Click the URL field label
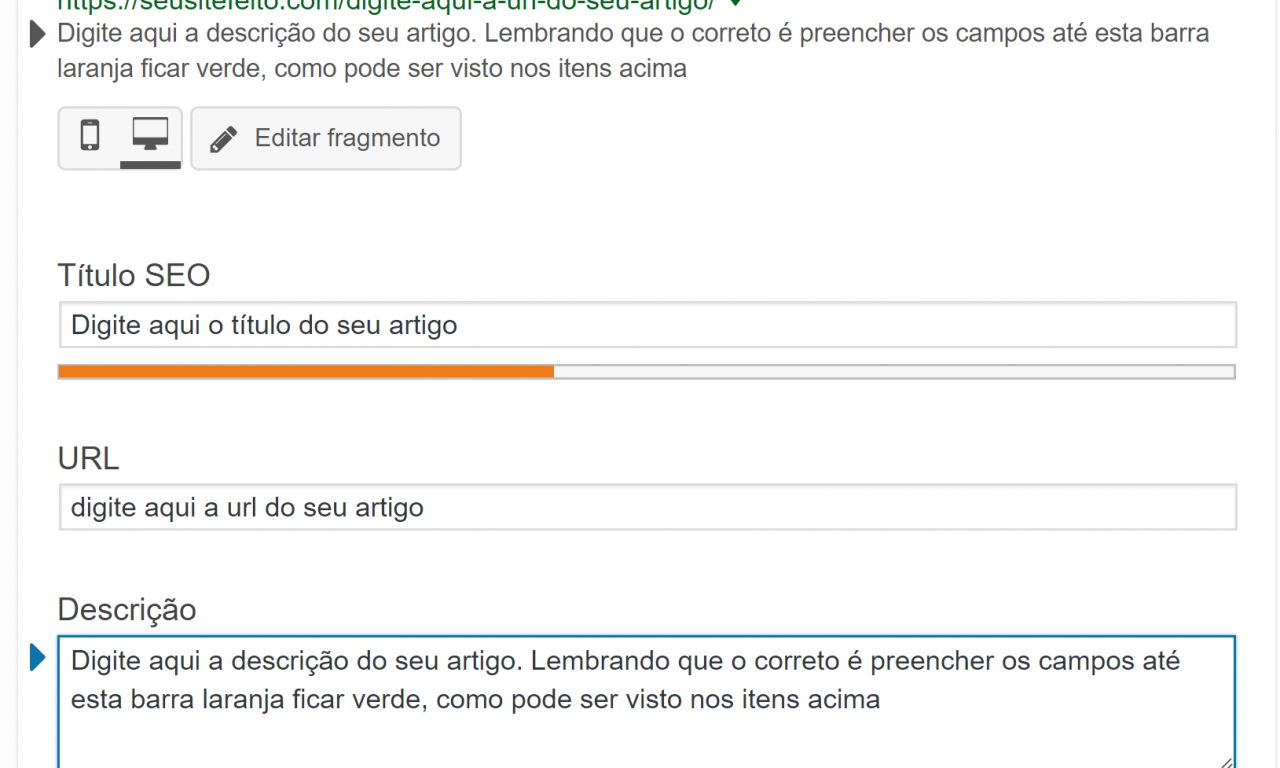The width and height of the screenshot is (1280, 768). pos(88,458)
